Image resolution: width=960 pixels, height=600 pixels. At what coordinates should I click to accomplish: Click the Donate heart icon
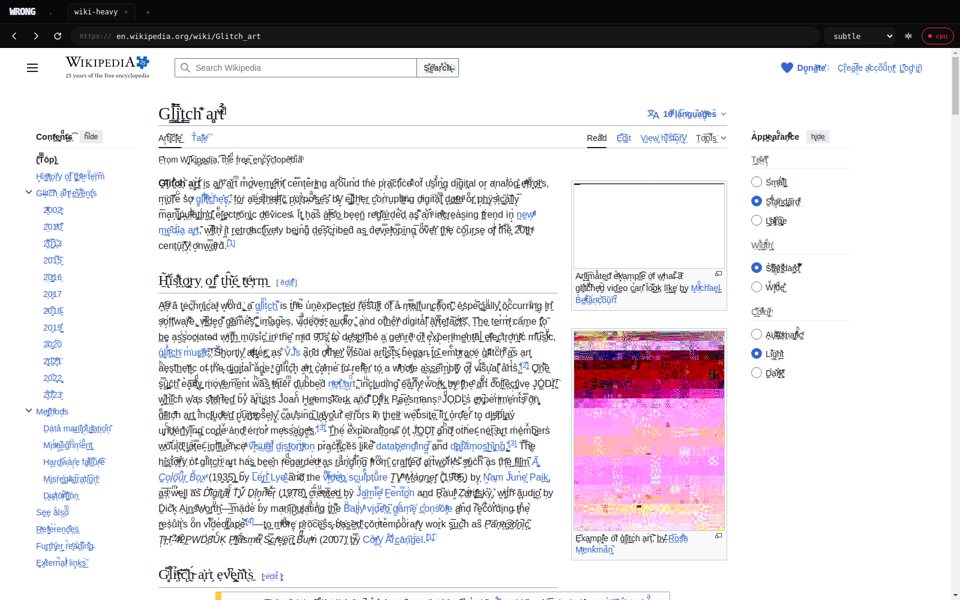click(x=787, y=68)
